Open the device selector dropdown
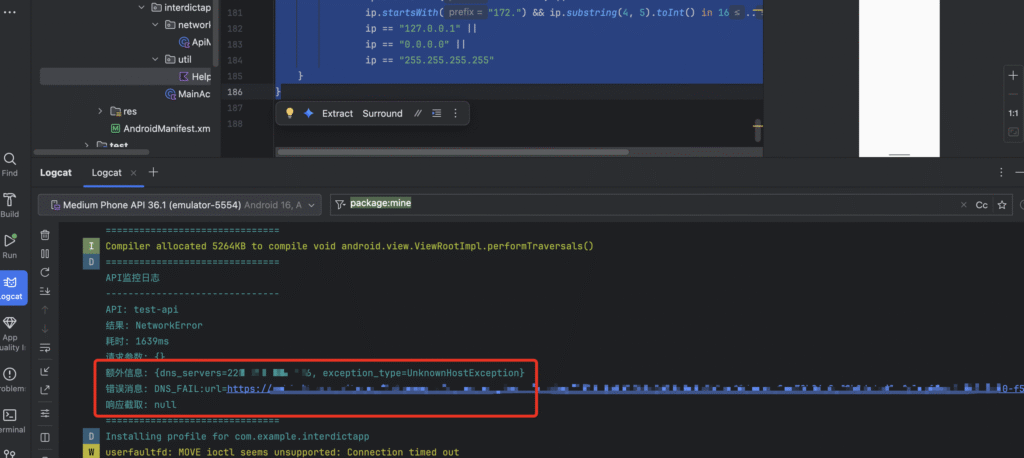Screen dimensions: 1024x458 click(x=180, y=204)
